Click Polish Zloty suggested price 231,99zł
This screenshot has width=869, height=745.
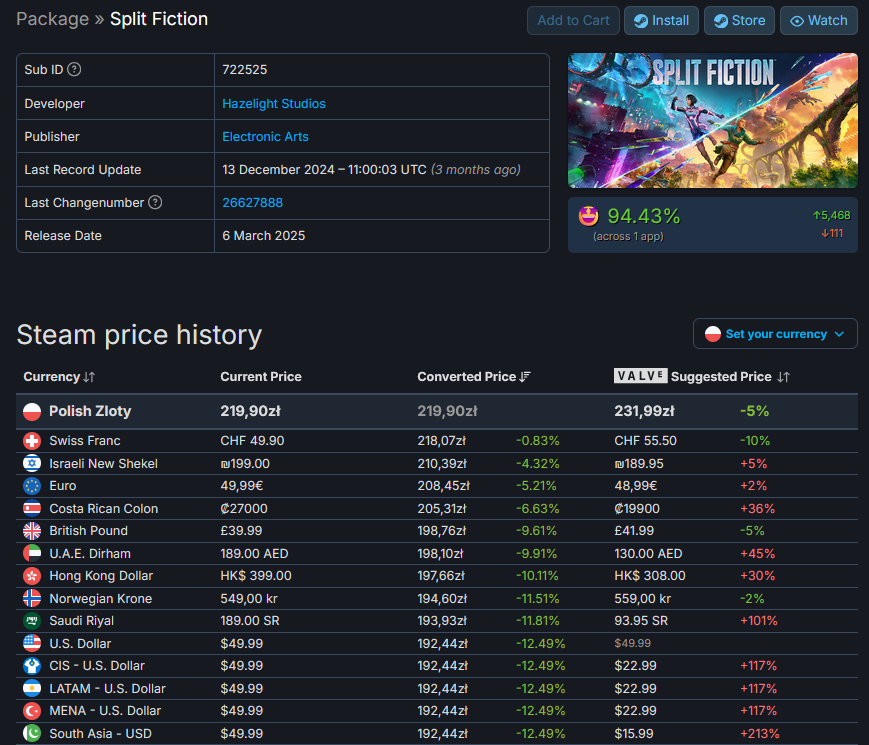[644, 411]
